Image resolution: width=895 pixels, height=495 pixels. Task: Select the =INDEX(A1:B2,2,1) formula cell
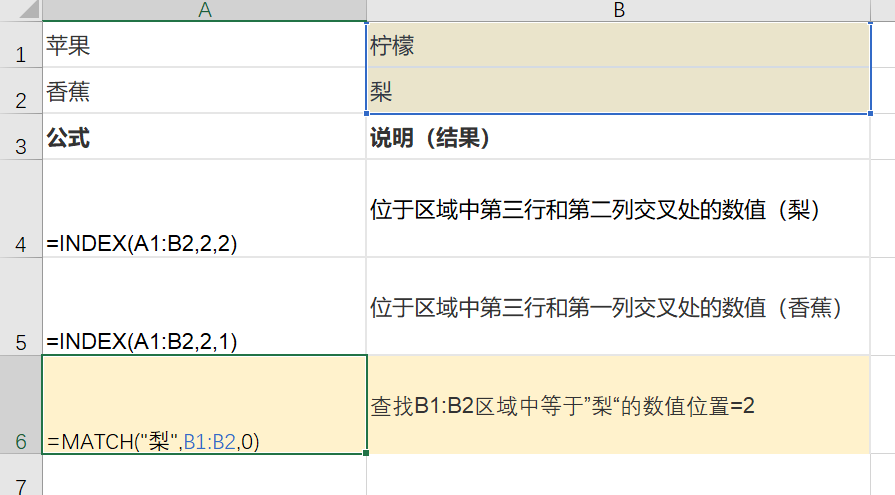(x=204, y=306)
